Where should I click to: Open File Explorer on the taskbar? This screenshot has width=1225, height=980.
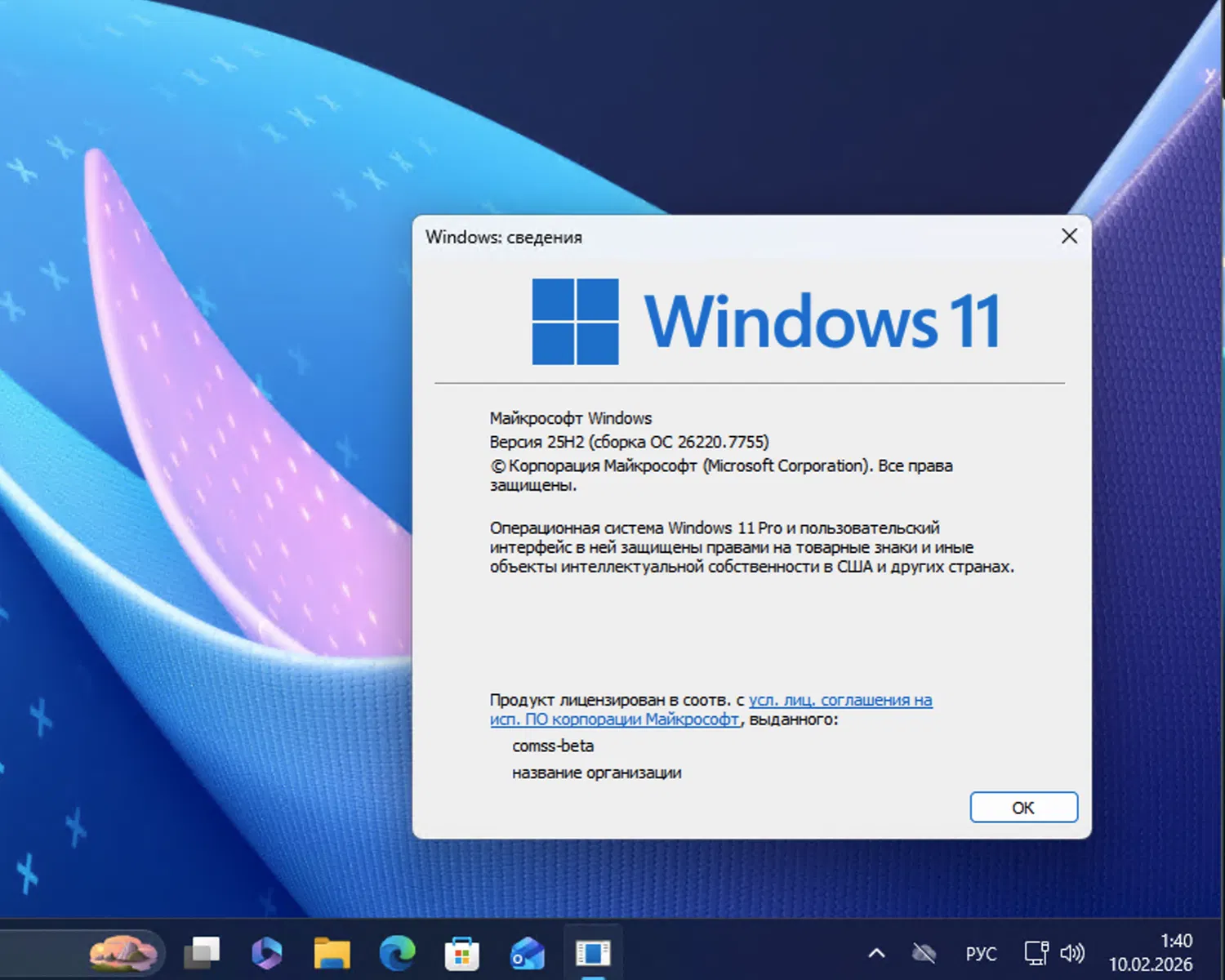point(331,953)
